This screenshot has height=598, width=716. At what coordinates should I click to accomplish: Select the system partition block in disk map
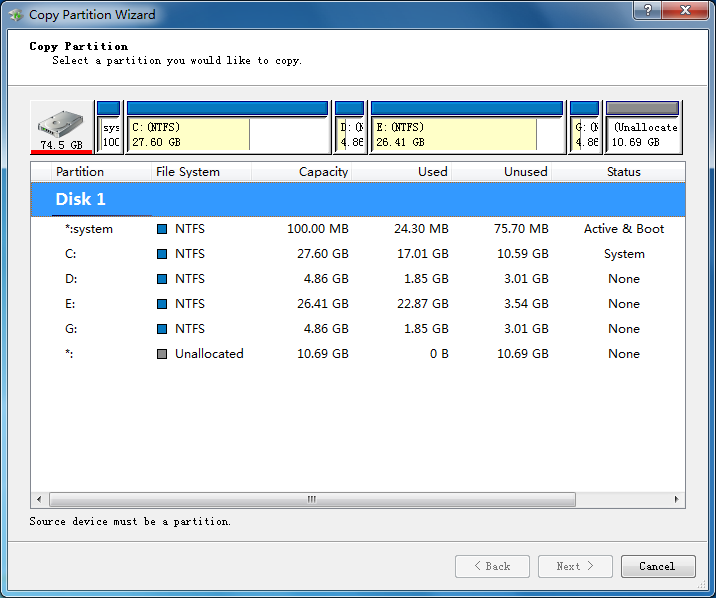109,127
